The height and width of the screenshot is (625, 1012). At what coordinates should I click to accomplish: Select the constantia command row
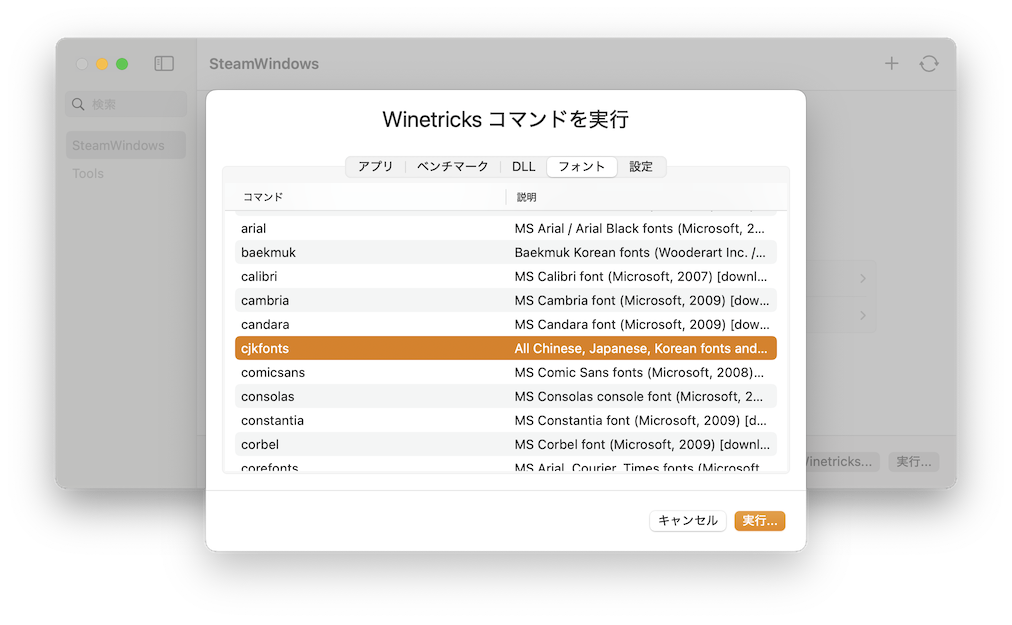(x=506, y=420)
